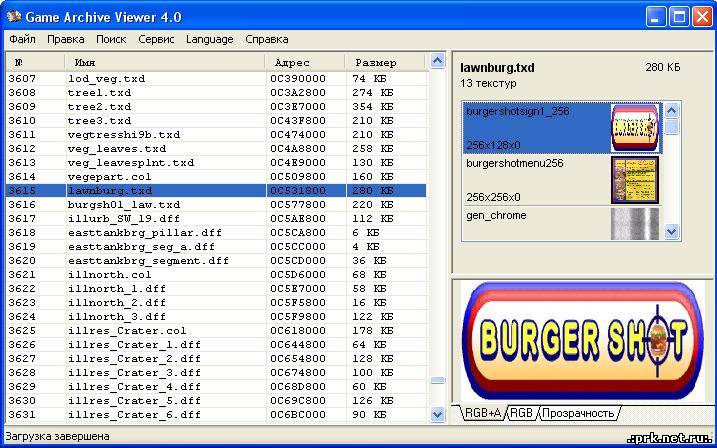Image resolution: width=717 pixels, height=448 pixels.
Task: Select file vegtresshi9b.txd
Action: click(x=124, y=135)
